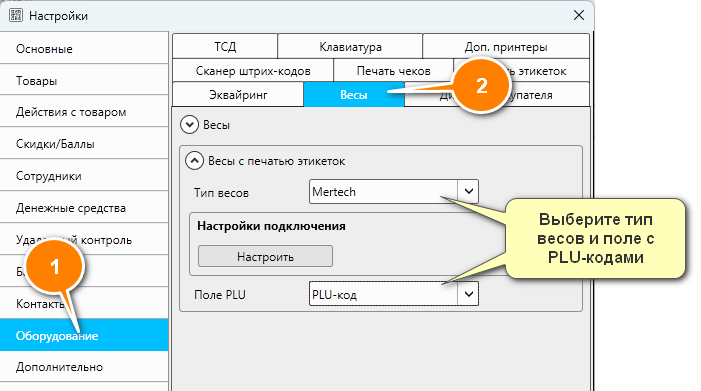Click the Настройки подключения heading
Image resolution: width=701 pixels, height=391 pixels.
[x=271, y=226]
